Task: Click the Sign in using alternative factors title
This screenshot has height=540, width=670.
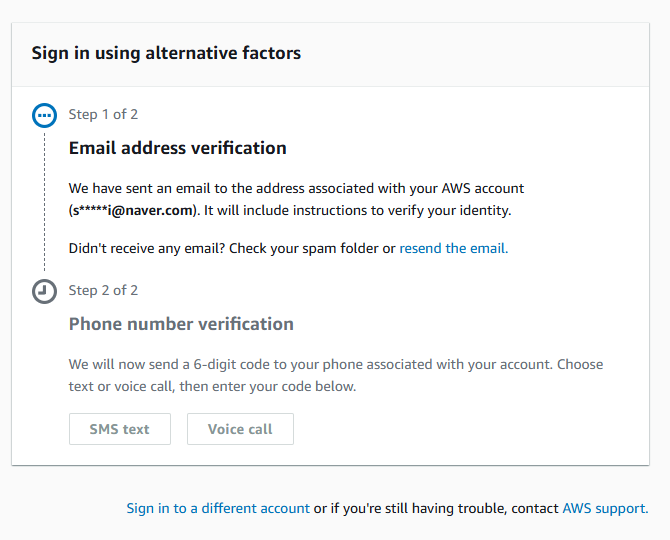Action: pyautogui.click(x=166, y=53)
